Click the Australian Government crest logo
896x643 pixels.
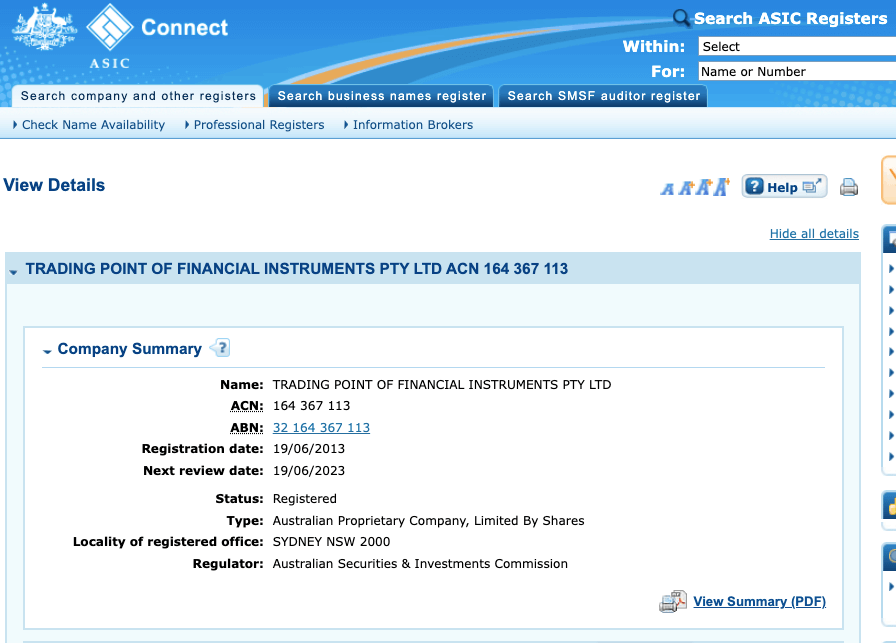pos(44,27)
